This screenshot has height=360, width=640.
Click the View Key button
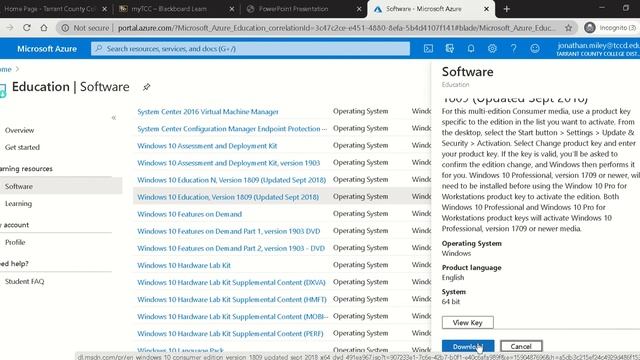467,322
